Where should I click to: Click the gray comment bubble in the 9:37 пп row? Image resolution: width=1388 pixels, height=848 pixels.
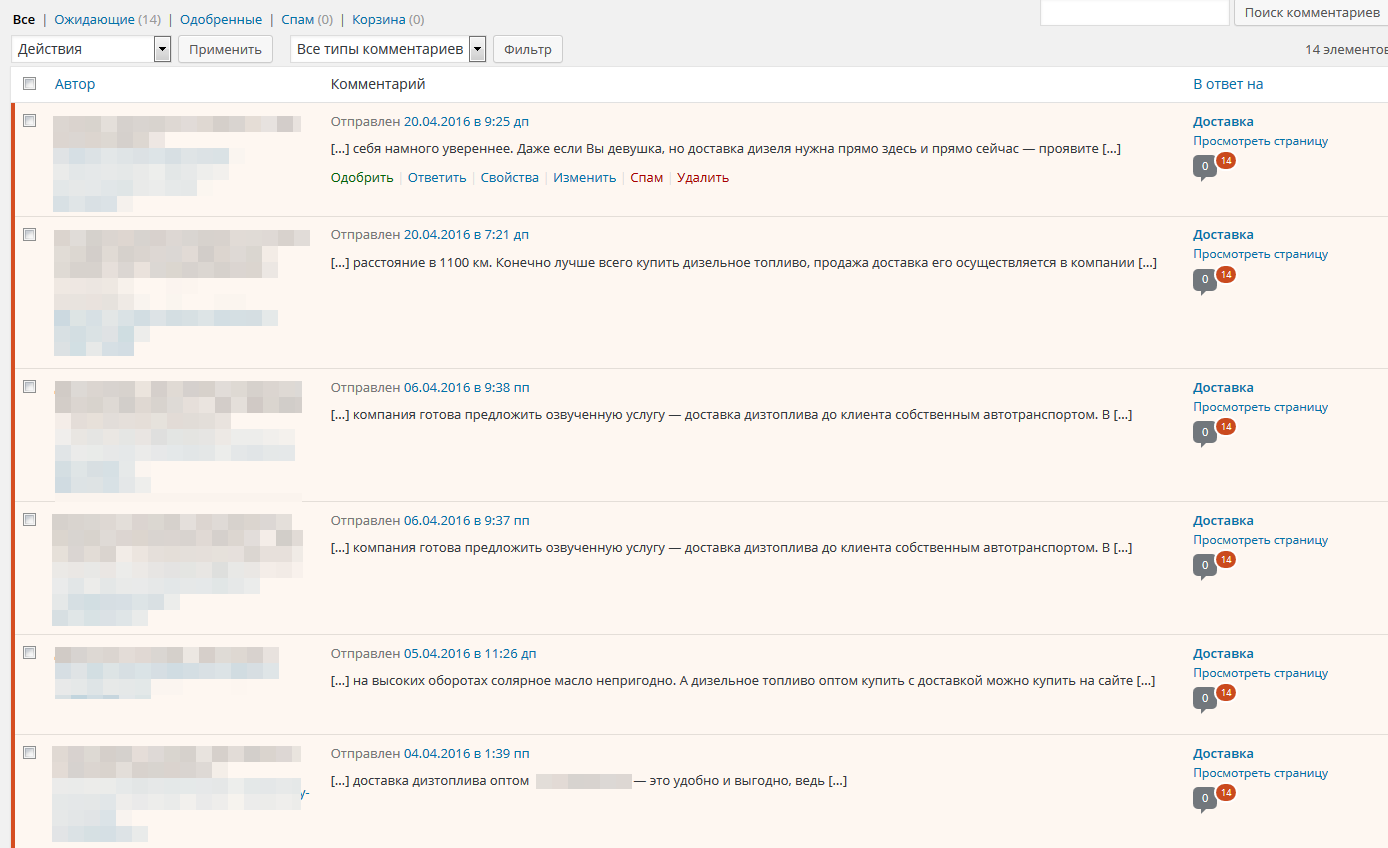(1204, 565)
